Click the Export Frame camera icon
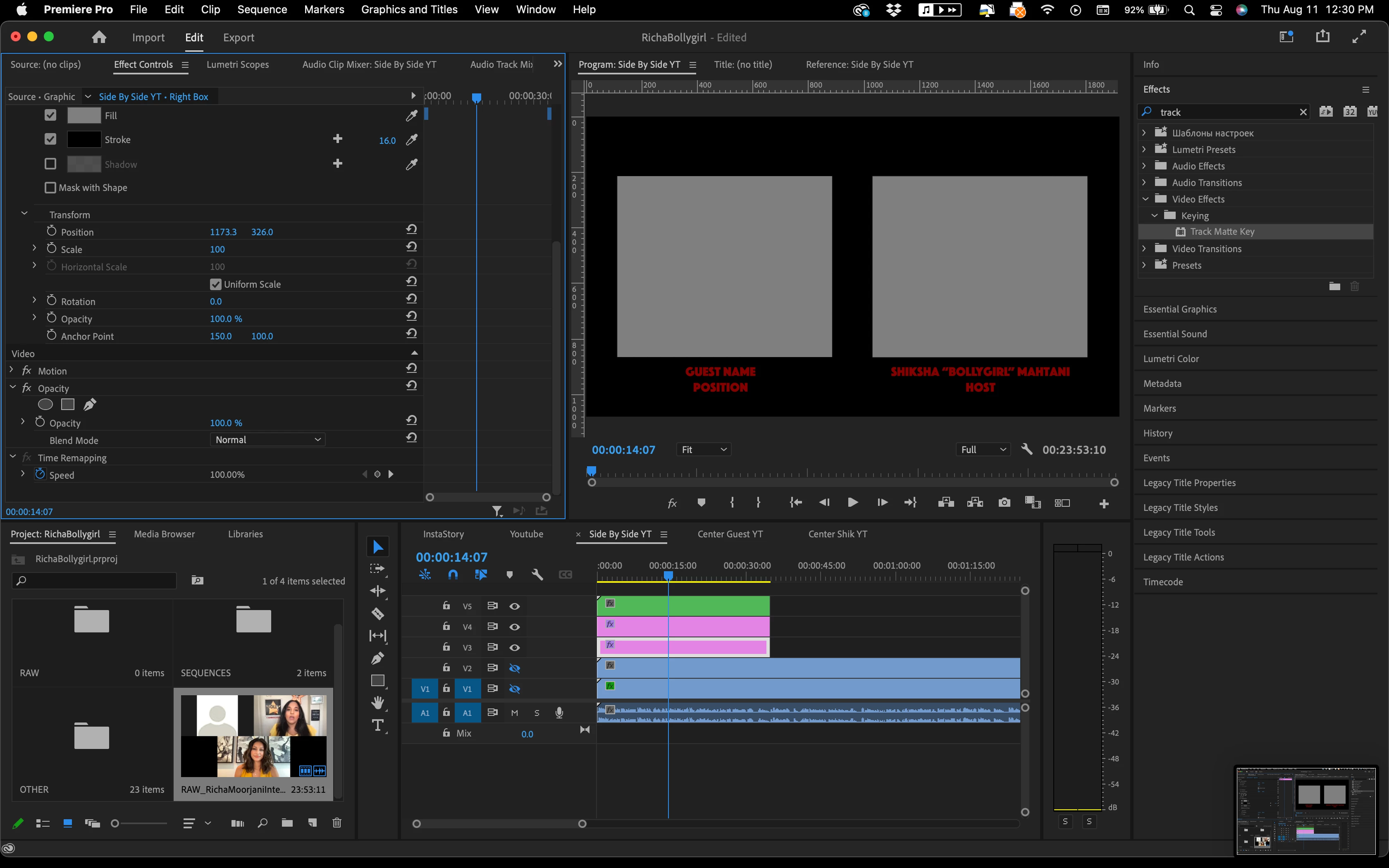The width and height of the screenshot is (1389, 868). coord(1004,503)
